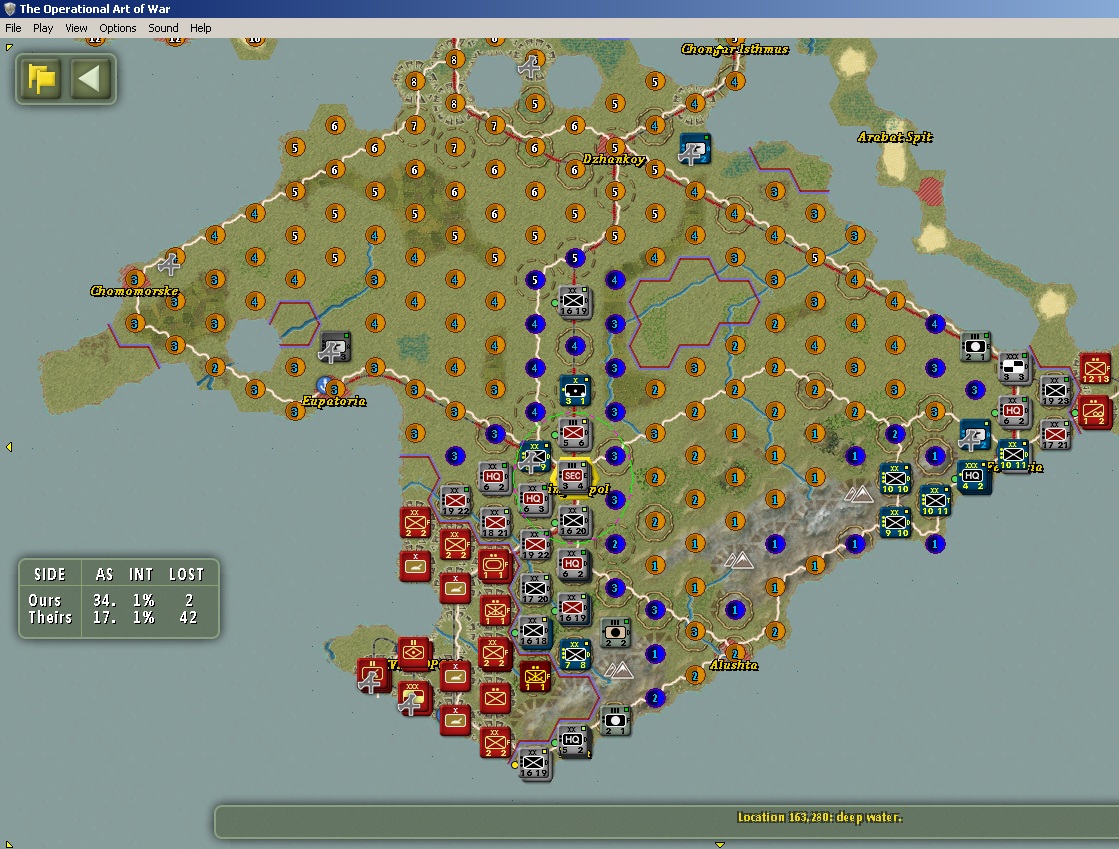Select the gray infantry unit 19-23

pyautogui.click(x=1055, y=391)
